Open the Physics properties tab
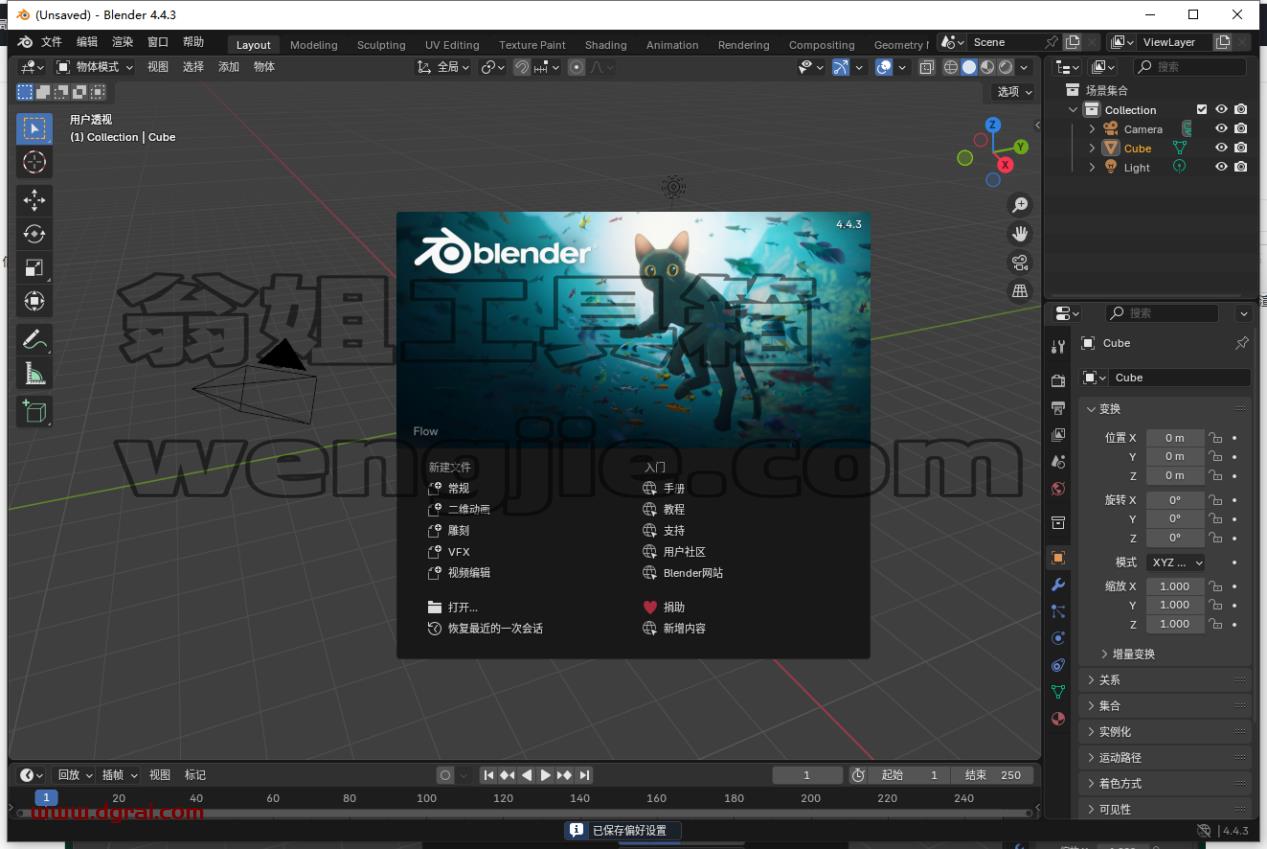 click(x=1058, y=638)
